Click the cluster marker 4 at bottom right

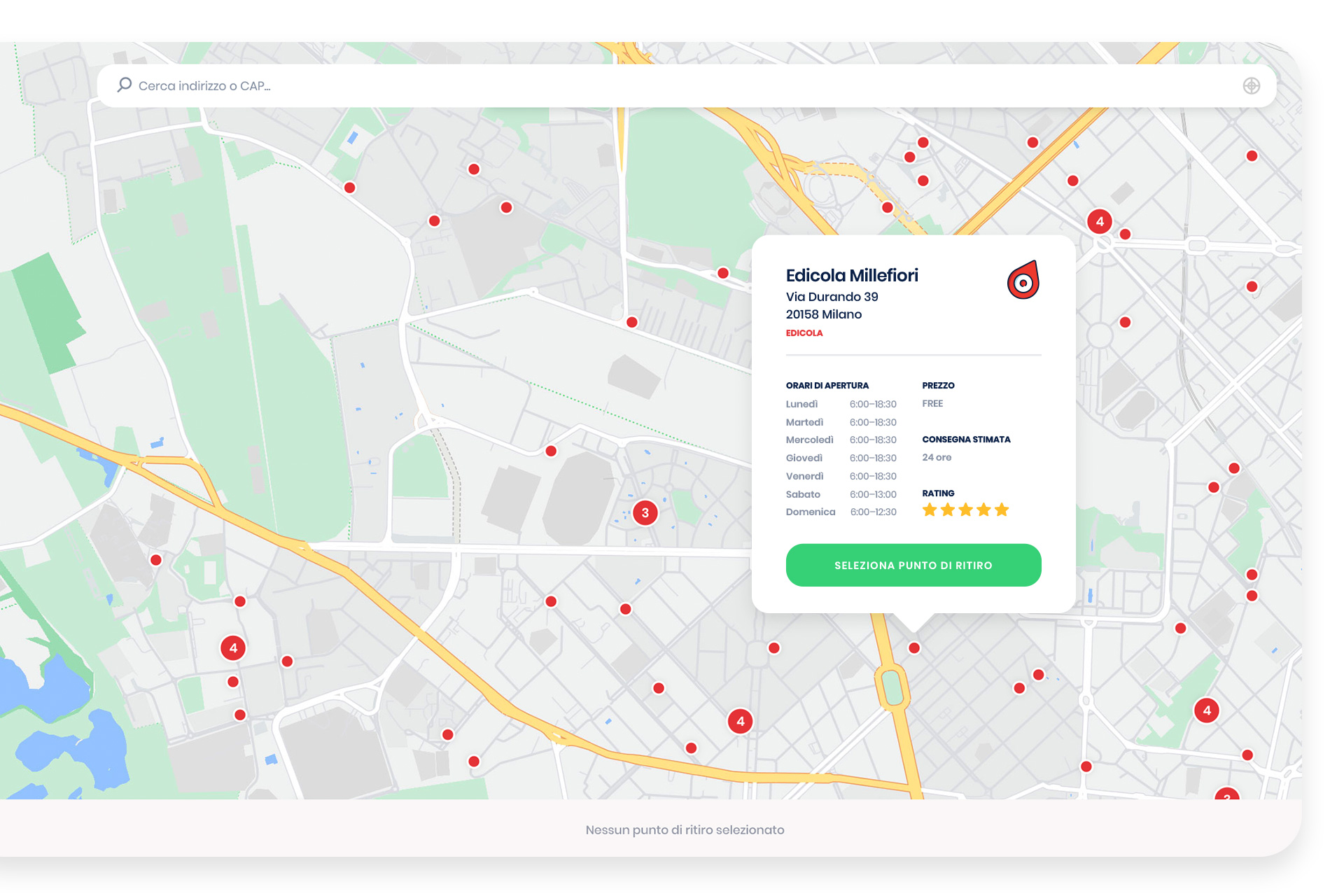1207,709
